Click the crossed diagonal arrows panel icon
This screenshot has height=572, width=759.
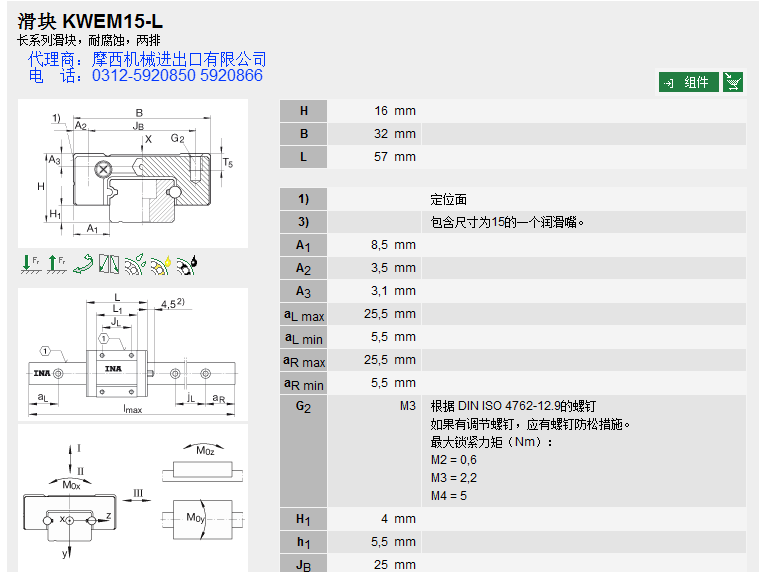tap(109, 264)
